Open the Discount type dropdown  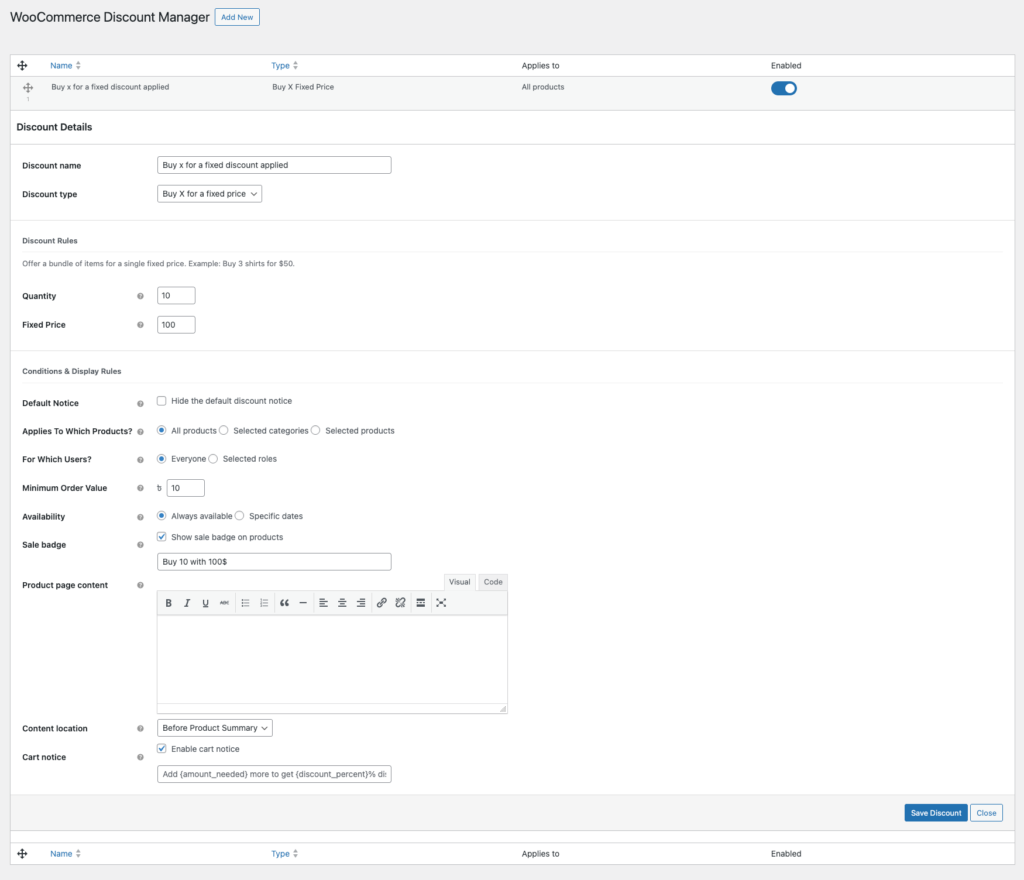point(210,194)
